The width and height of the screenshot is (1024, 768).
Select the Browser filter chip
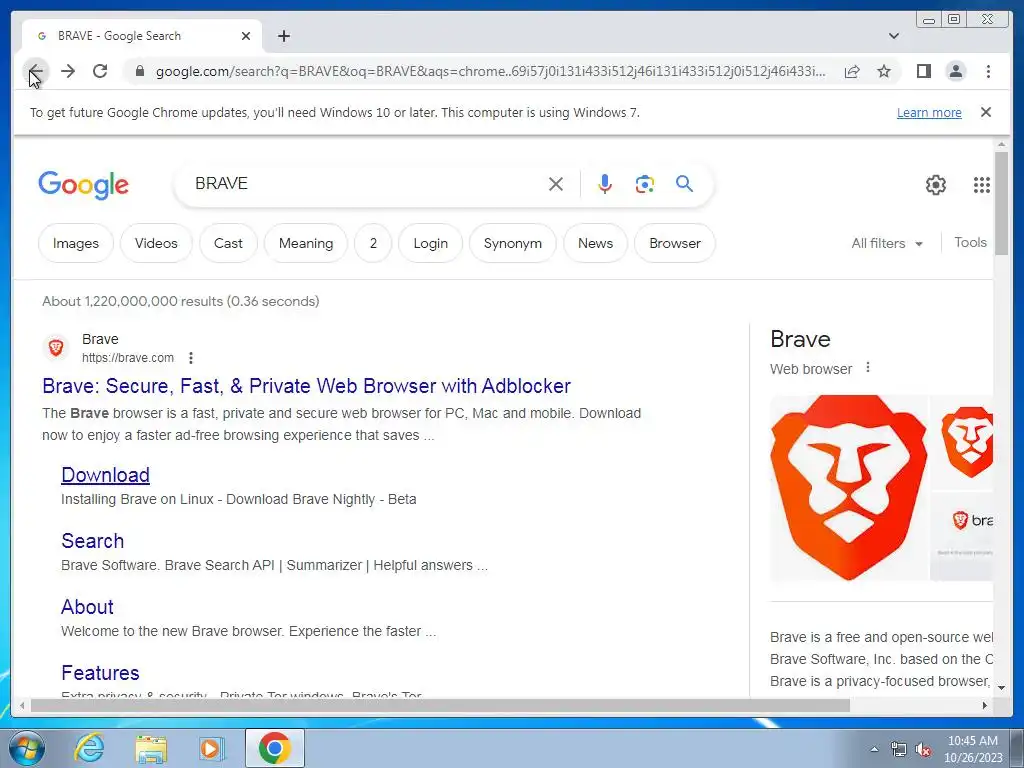[x=675, y=243]
